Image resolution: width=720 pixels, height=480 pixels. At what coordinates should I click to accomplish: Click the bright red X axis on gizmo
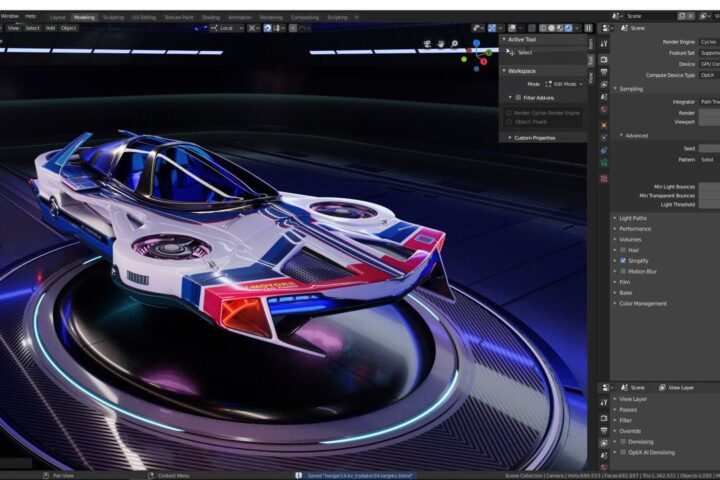click(x=484, y=61)
